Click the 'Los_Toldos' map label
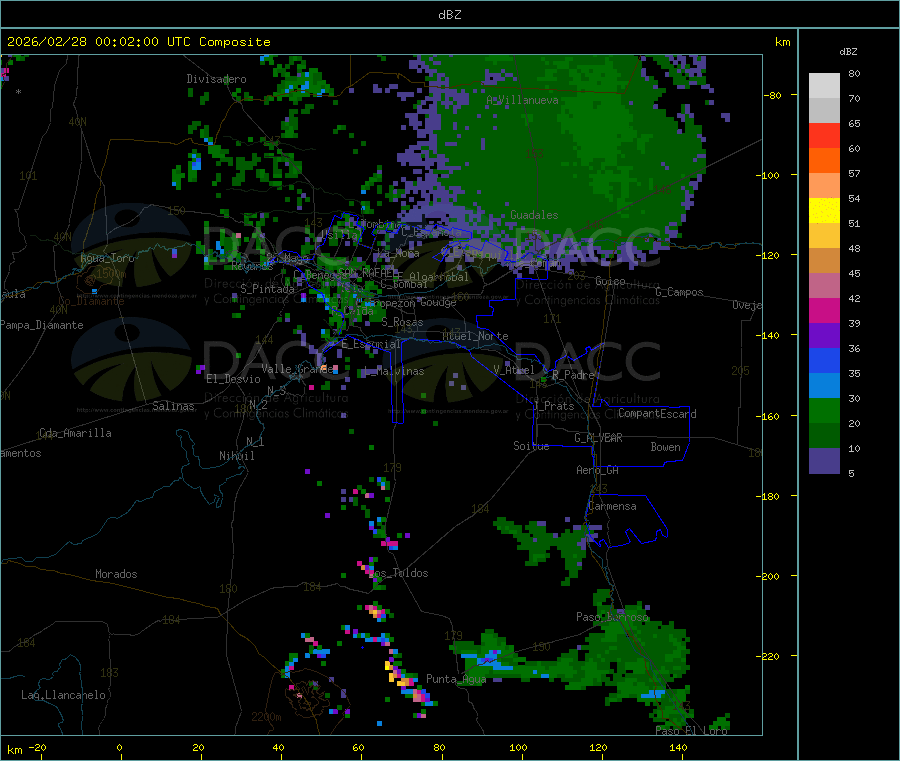Image resolution: width=900 pixels, height=761 pixels. [398, 573]
